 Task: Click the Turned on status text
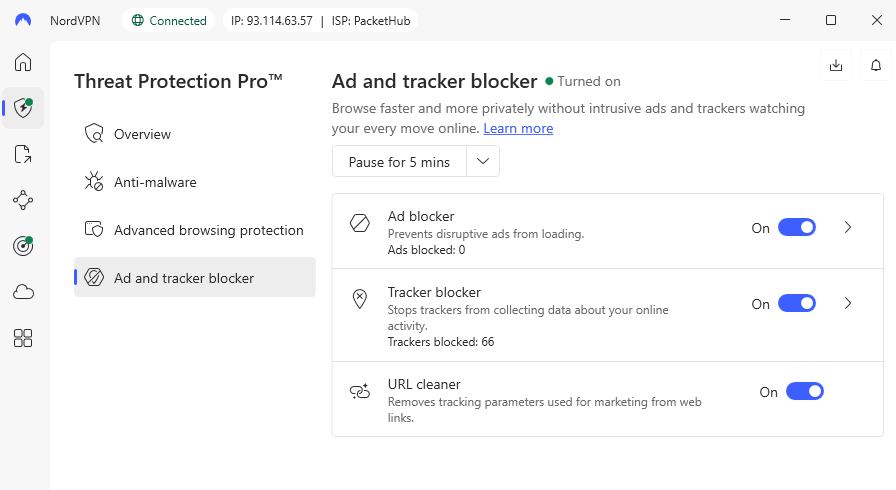click(x=589, y=81)
